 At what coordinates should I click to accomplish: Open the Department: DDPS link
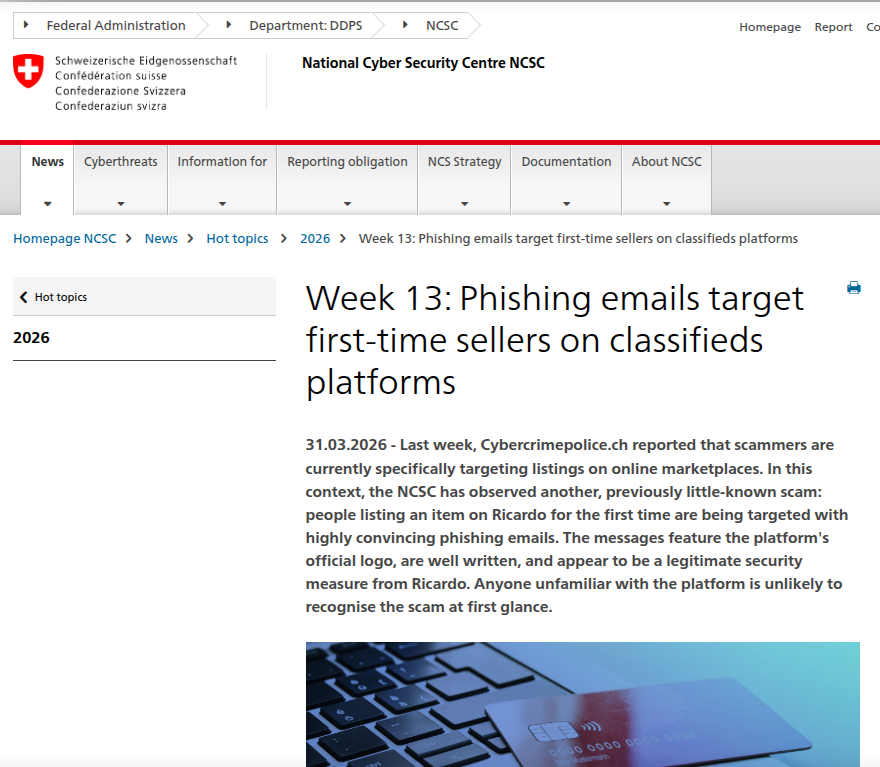pyautogui.click(x=306, y=25)
